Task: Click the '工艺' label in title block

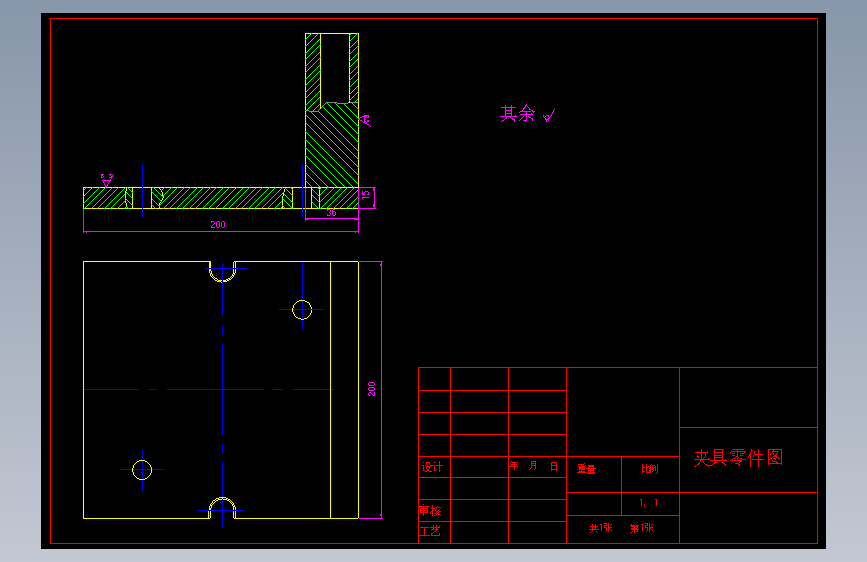Action: (430, 532)
